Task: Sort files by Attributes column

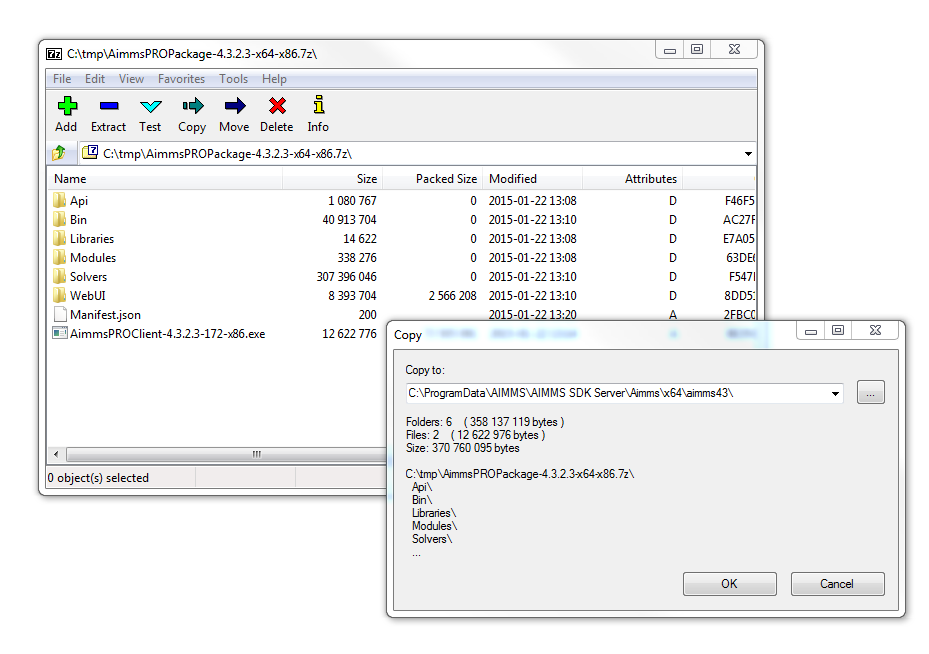Action: [x=632, y=179]
